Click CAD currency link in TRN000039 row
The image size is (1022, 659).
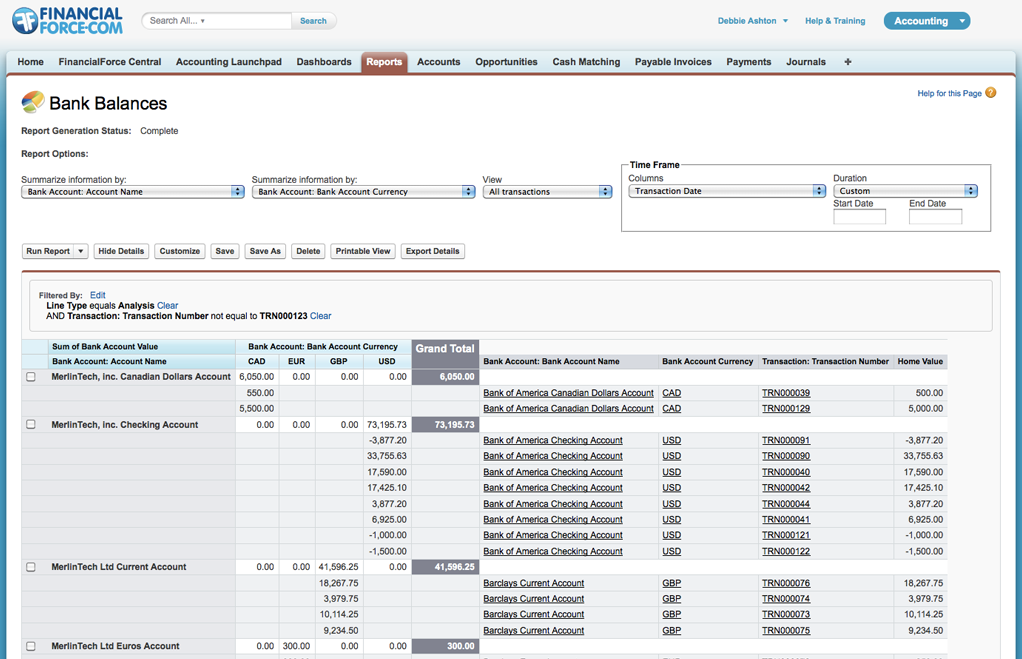point(671,393)
